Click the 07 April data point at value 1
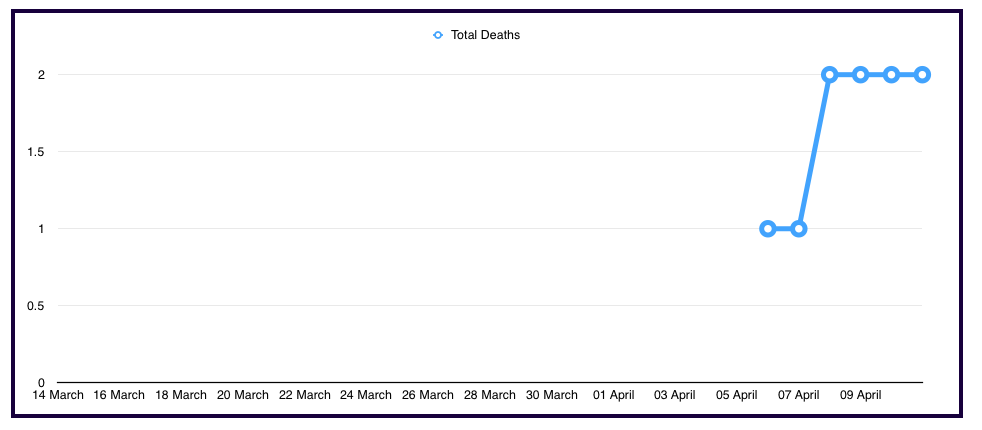Image resolution: width=982 pixels, height=430 pixels. (799, 229)
